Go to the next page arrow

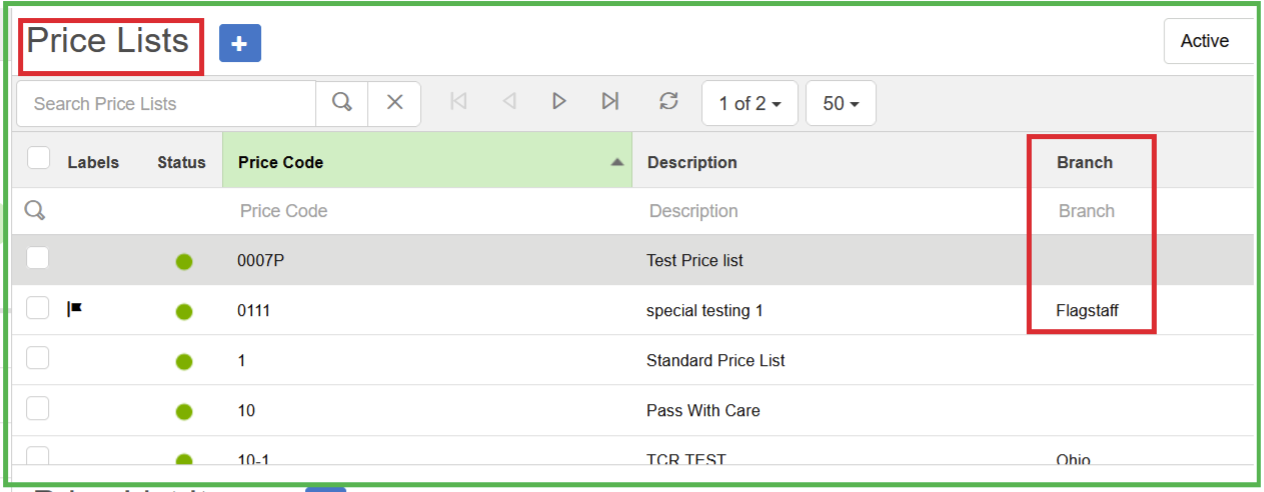[x=559, y=102]
